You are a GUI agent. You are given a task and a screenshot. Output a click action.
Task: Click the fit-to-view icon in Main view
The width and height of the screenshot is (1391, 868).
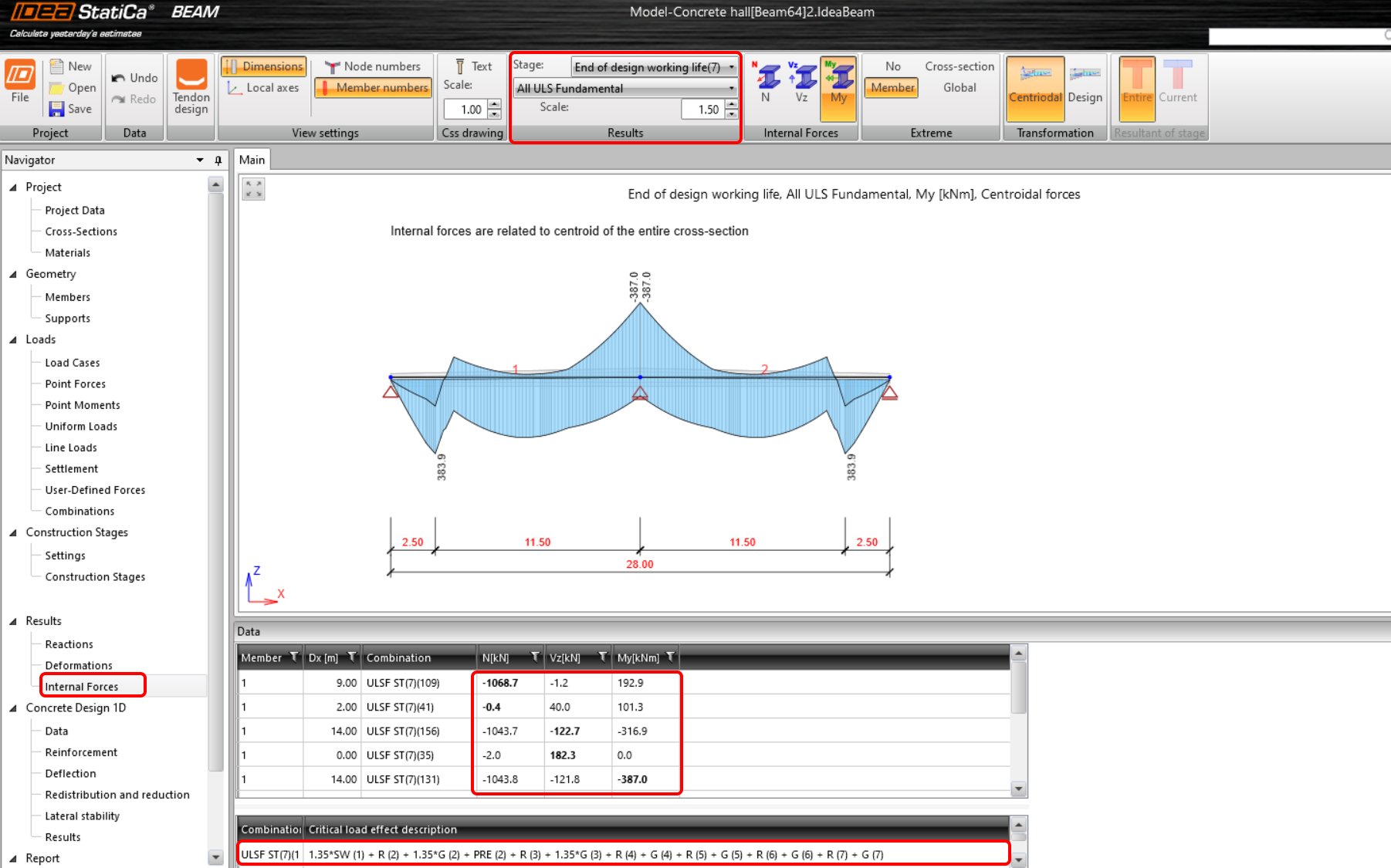point(253,189)
